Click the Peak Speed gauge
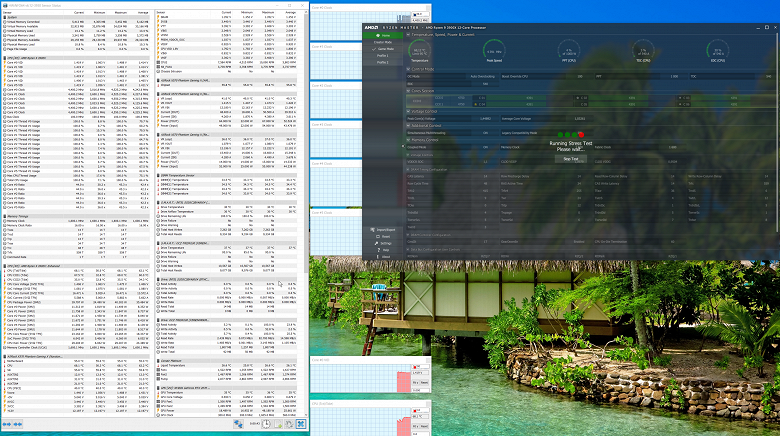This screenshot has height=436, width=780. coord(494,51)
